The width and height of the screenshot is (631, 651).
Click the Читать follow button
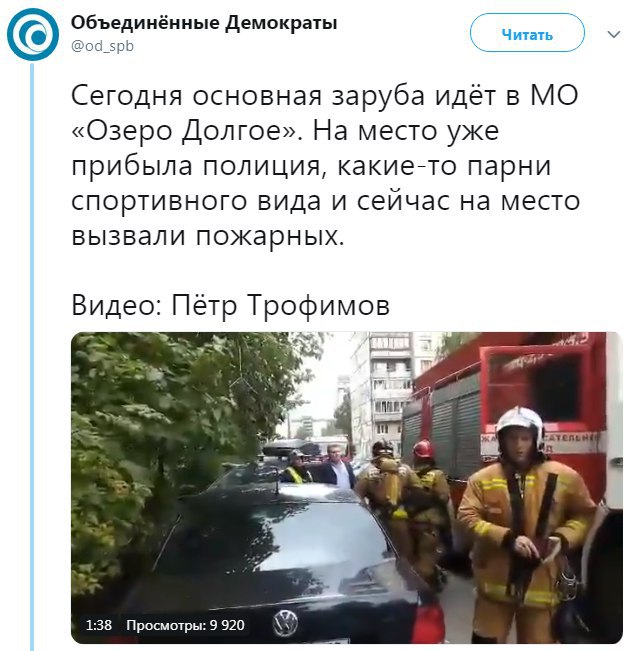[527, 32]
